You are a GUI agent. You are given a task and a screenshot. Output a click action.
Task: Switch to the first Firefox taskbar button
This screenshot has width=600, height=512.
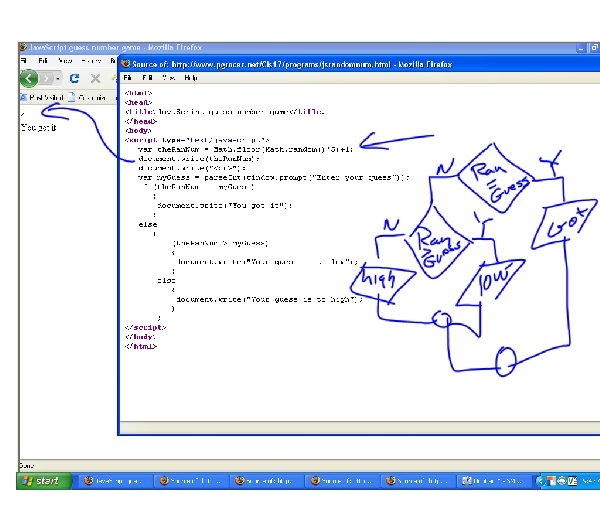coord(114,481)
